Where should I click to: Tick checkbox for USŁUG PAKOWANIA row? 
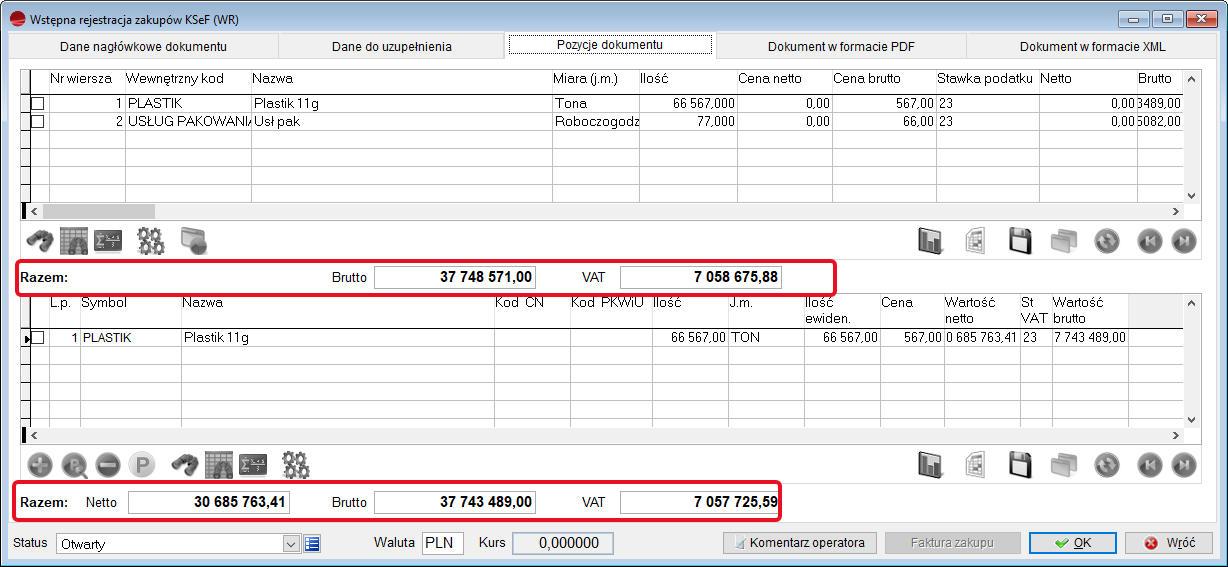38,121
